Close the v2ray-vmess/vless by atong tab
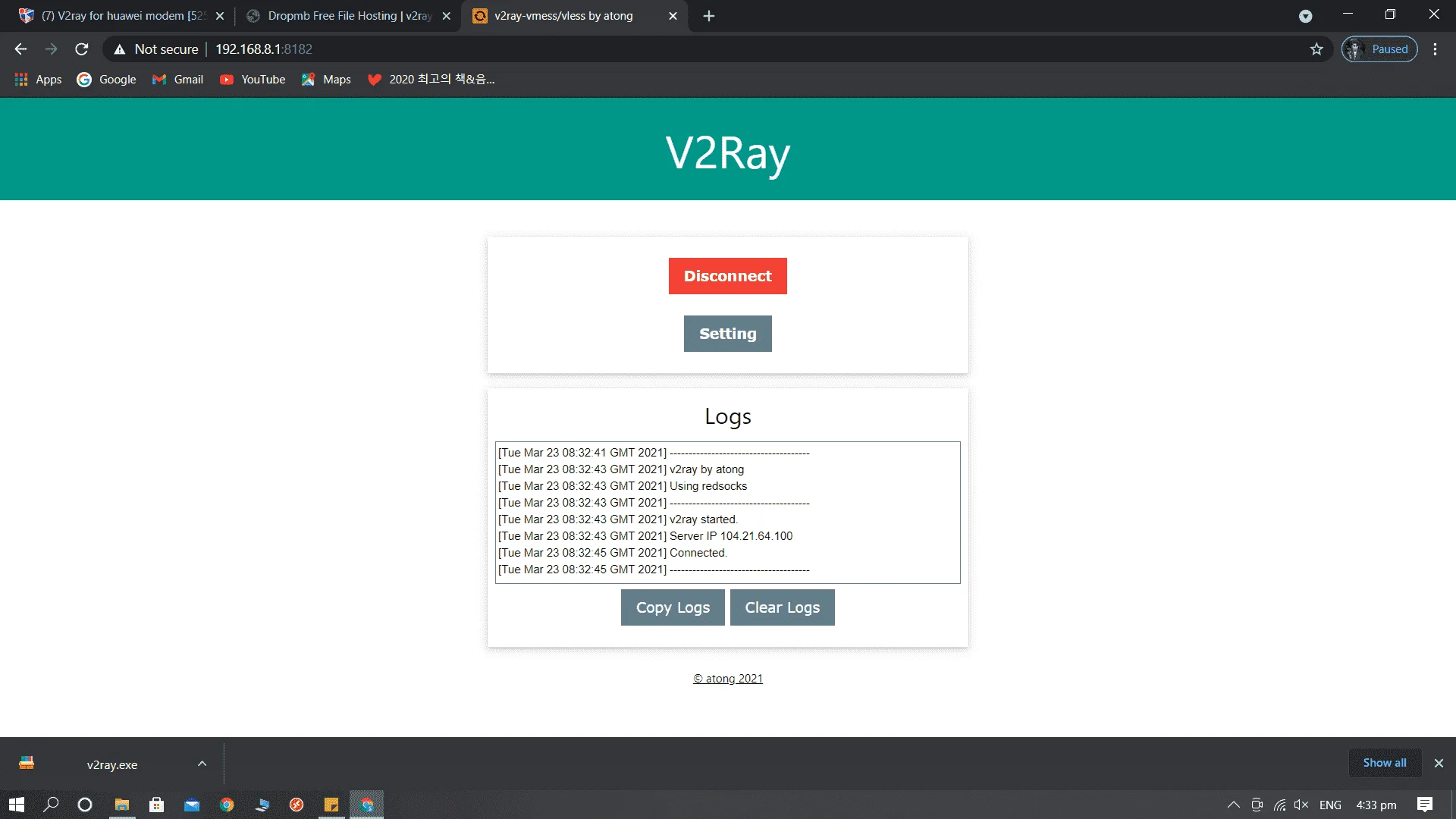The image size is (1456, 819). [673, 16]
